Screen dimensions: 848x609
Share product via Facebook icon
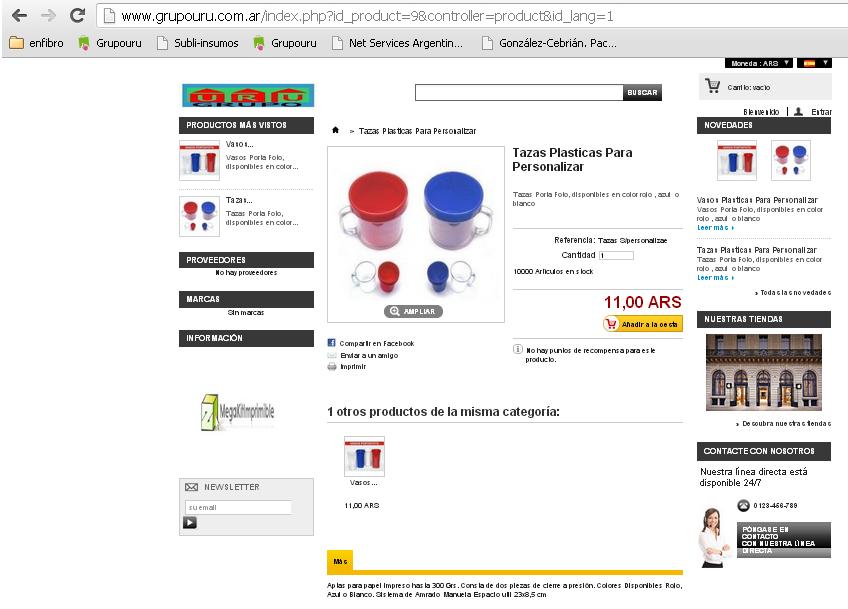332,343
